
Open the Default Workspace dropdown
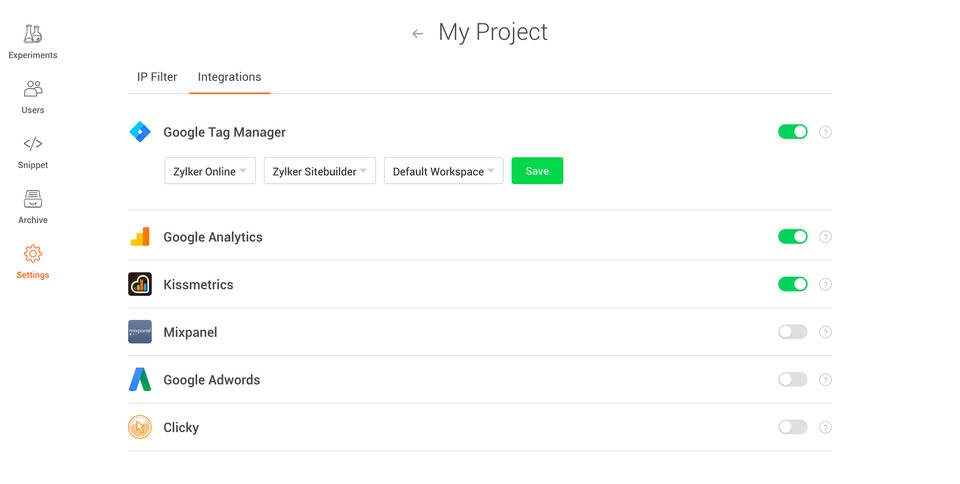443,171
